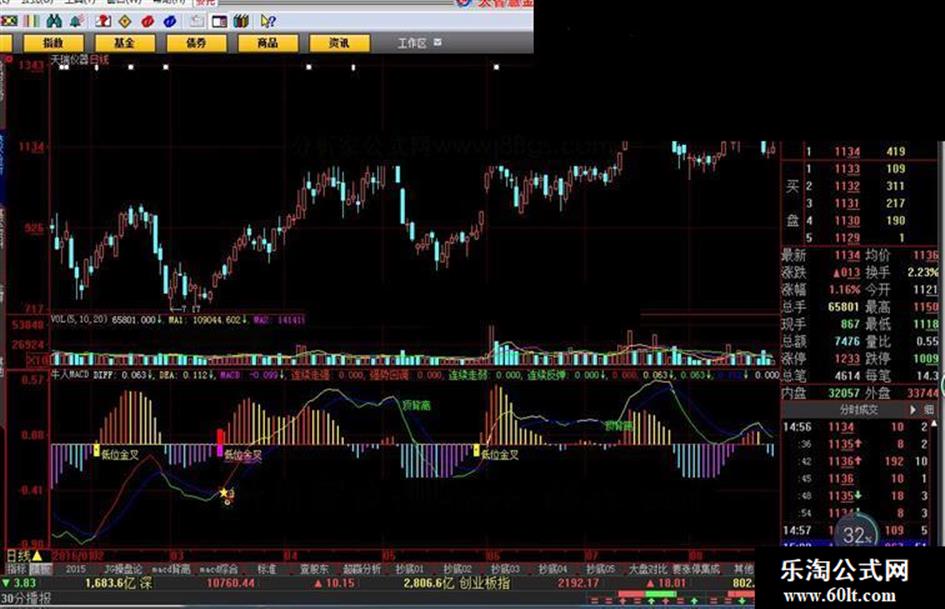Select the macd背离 indicator tab
The width and height of the screenshot is (945, 609).
click(x=171, y=569)
